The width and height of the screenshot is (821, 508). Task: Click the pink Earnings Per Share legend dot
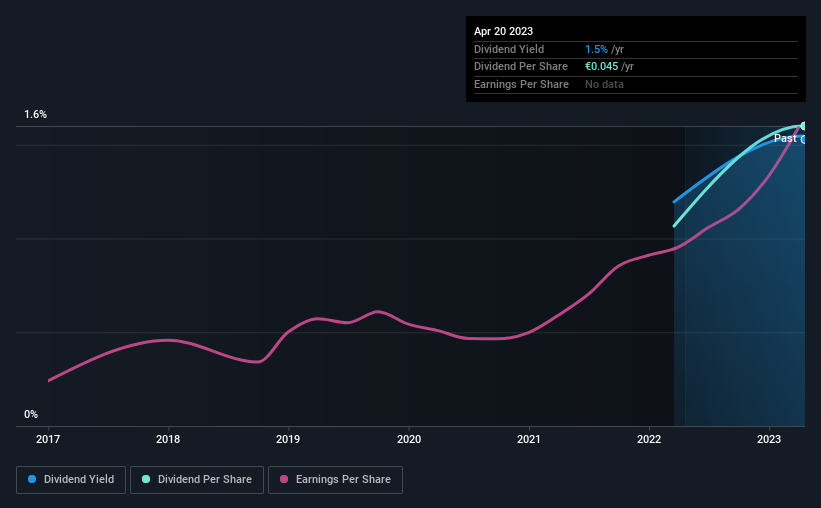284,479
